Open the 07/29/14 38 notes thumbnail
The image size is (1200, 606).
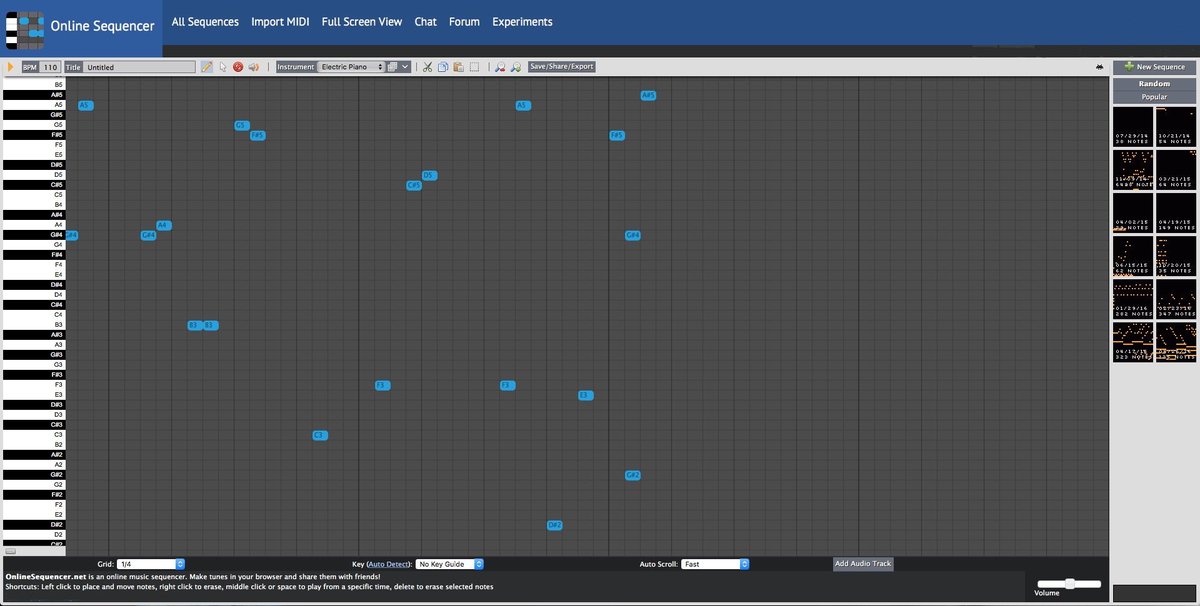pyautogui.click(x=1133, y=126)
